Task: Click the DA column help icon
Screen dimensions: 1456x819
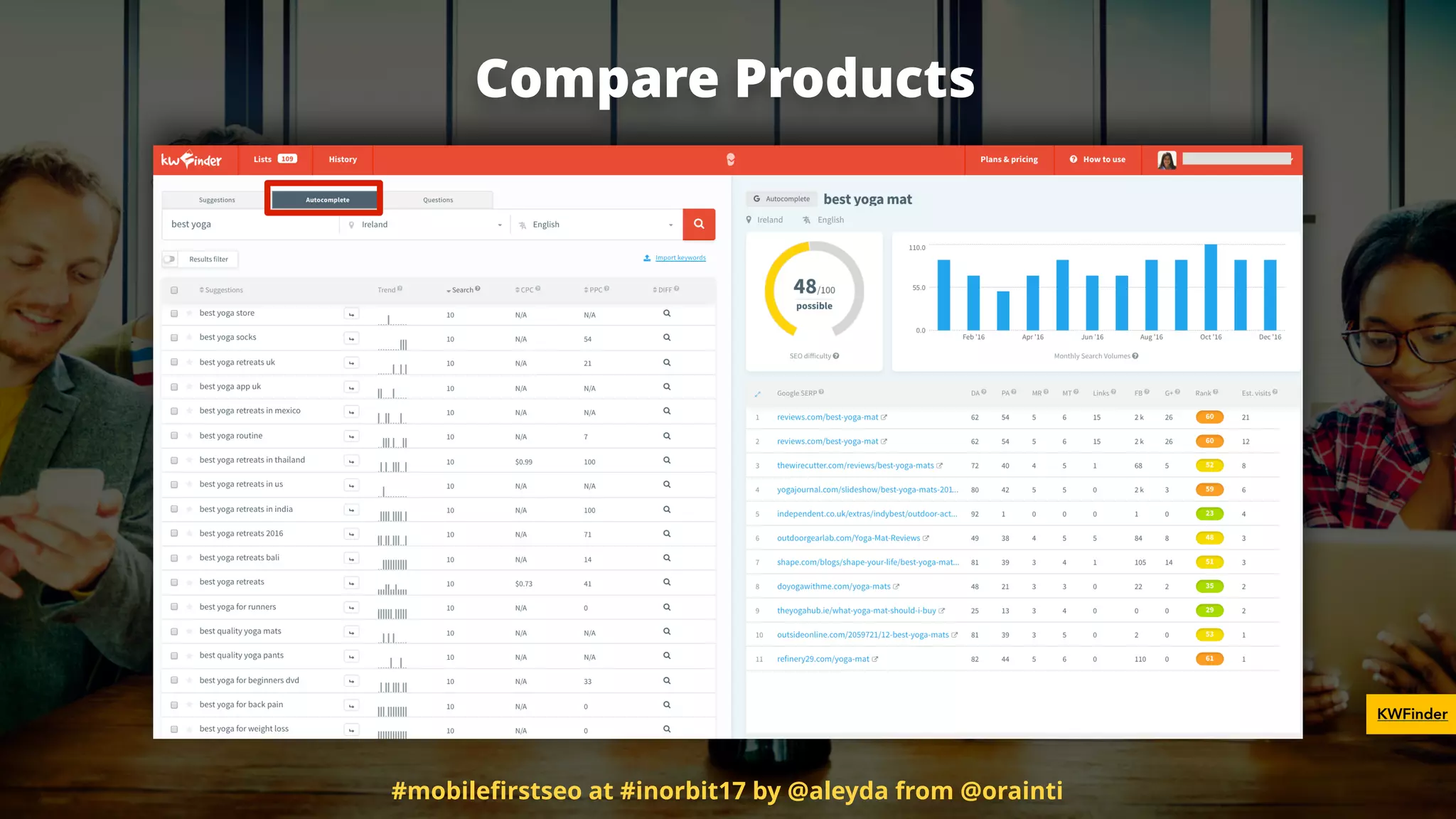Action: coord(984,392)
